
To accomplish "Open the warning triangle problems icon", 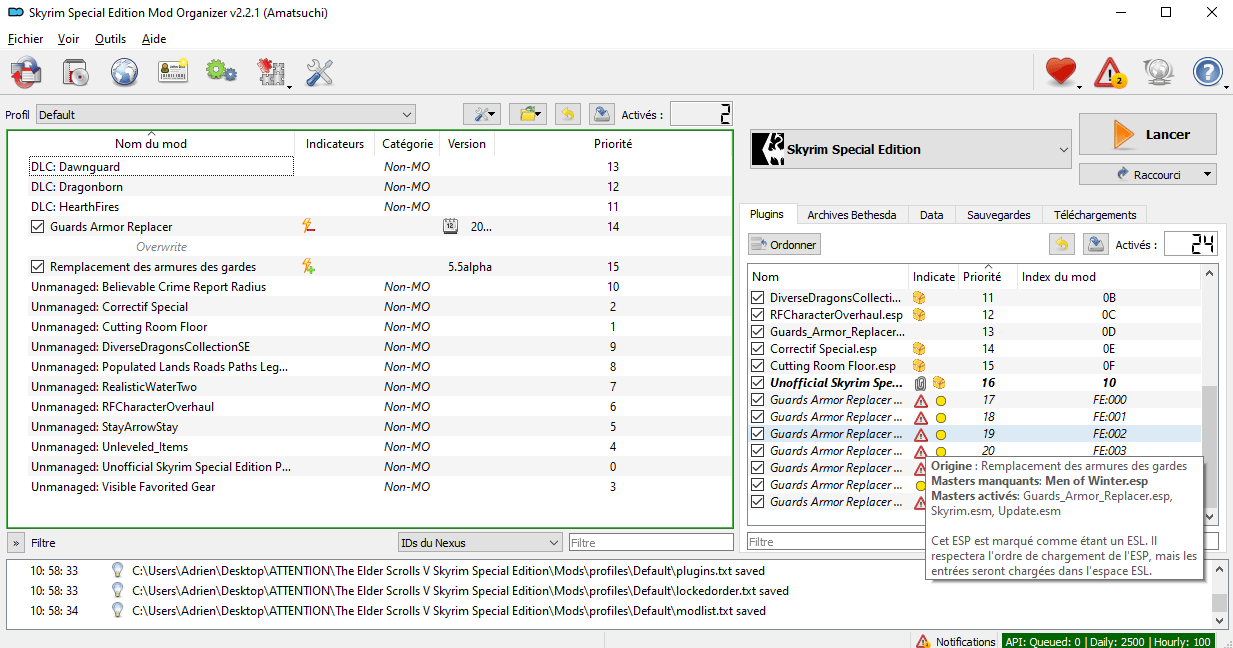I will click(1110, 72).
